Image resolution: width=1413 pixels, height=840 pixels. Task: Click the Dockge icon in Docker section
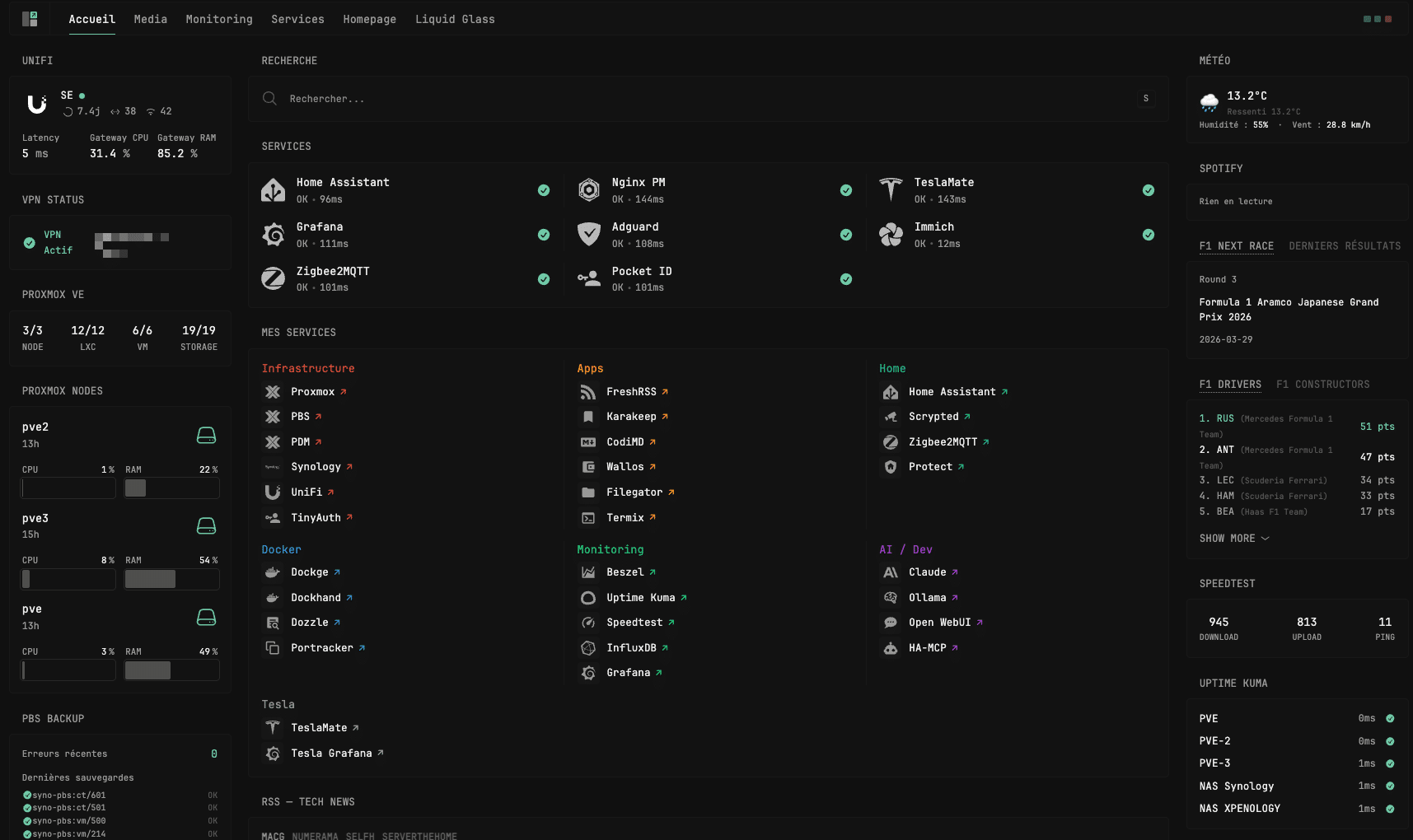pos(273,572)
